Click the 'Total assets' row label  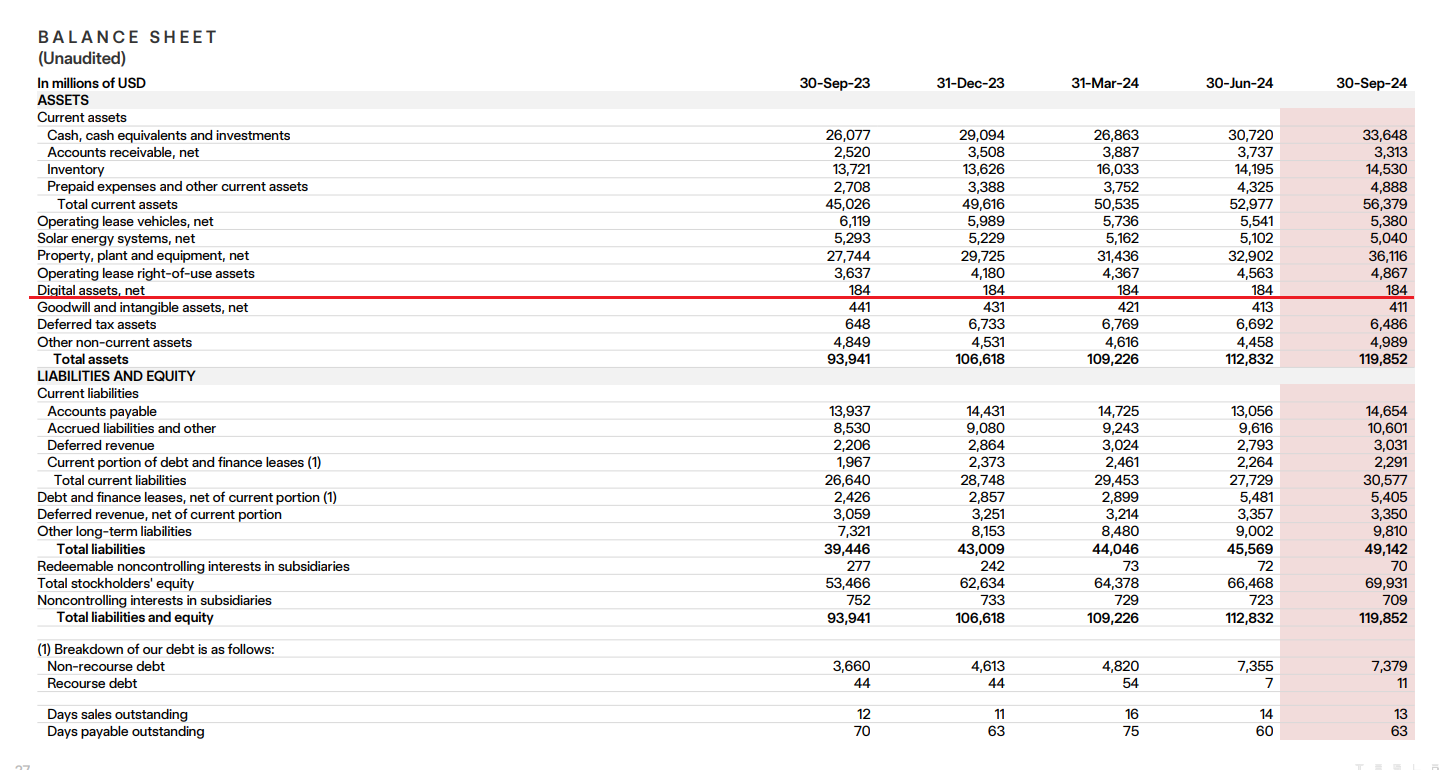point(91,359)
